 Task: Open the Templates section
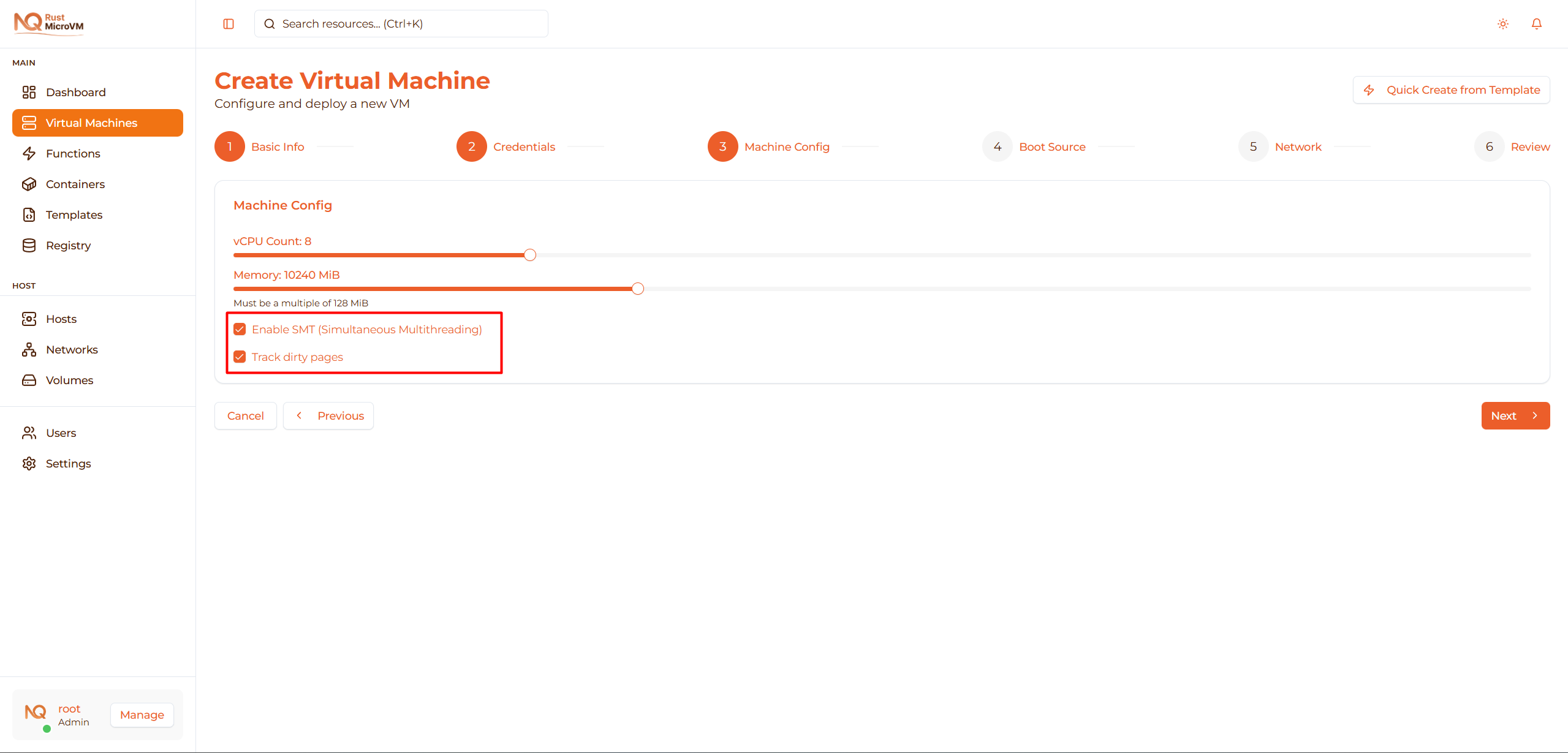point(74,214)
